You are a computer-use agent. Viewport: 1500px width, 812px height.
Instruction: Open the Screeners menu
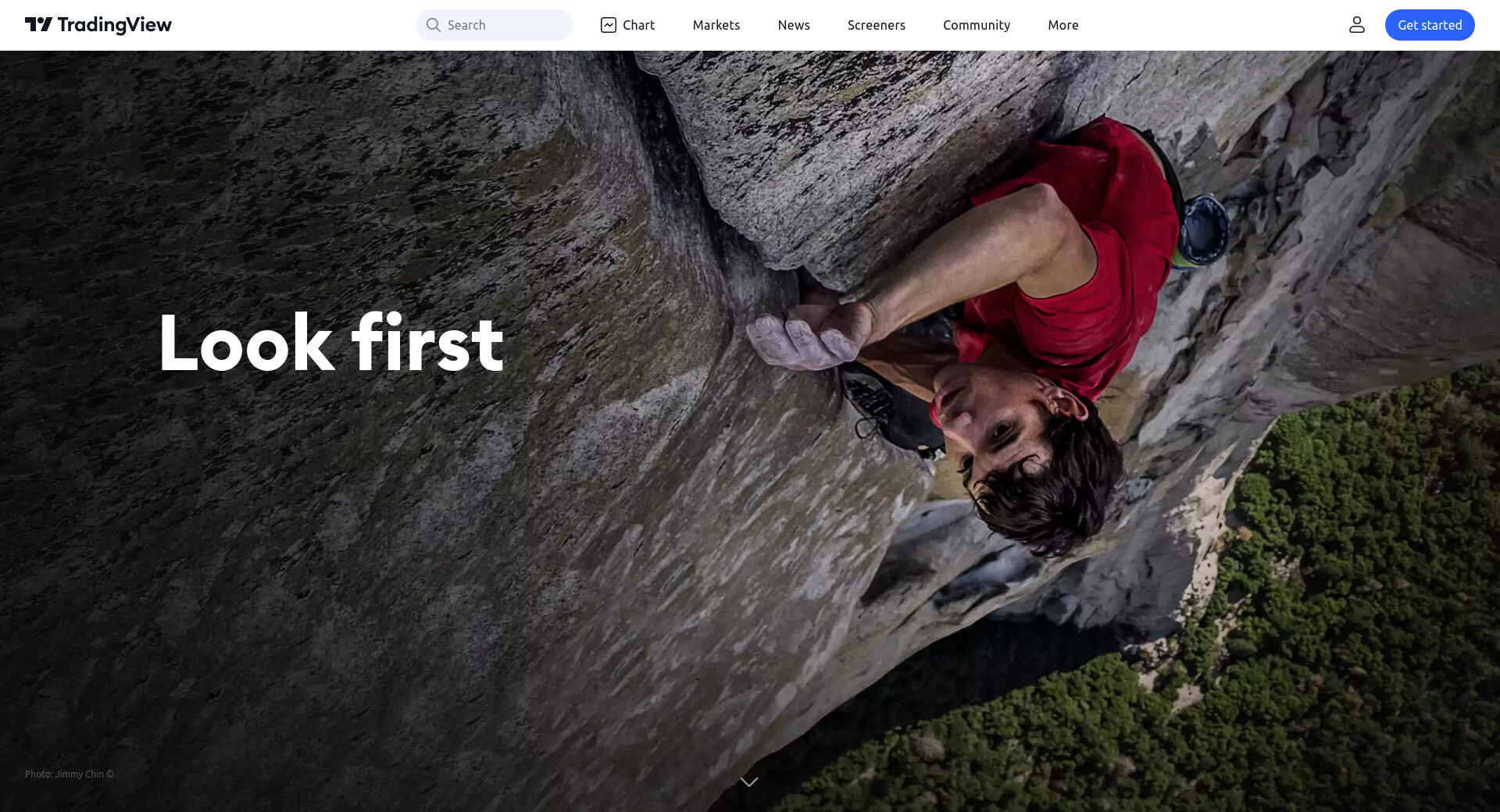coord(877,25)
